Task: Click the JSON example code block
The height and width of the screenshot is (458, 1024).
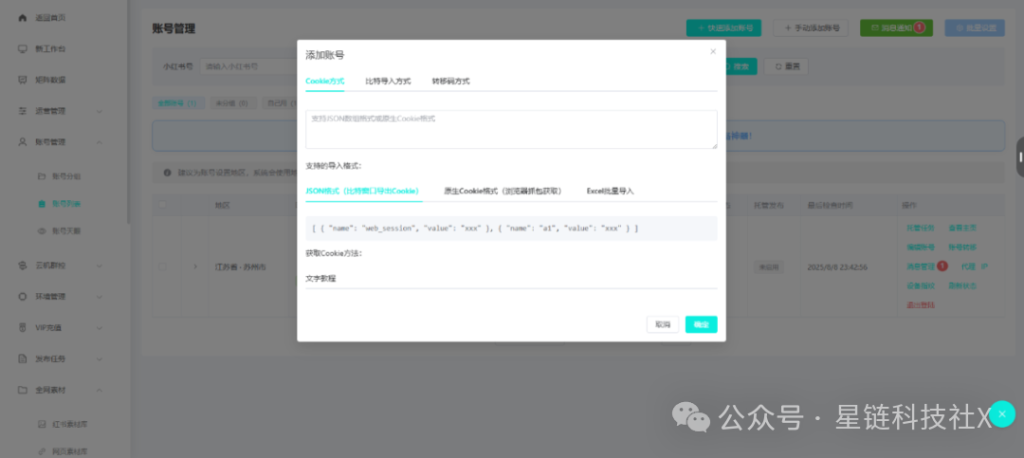Action: pos(511,229)
